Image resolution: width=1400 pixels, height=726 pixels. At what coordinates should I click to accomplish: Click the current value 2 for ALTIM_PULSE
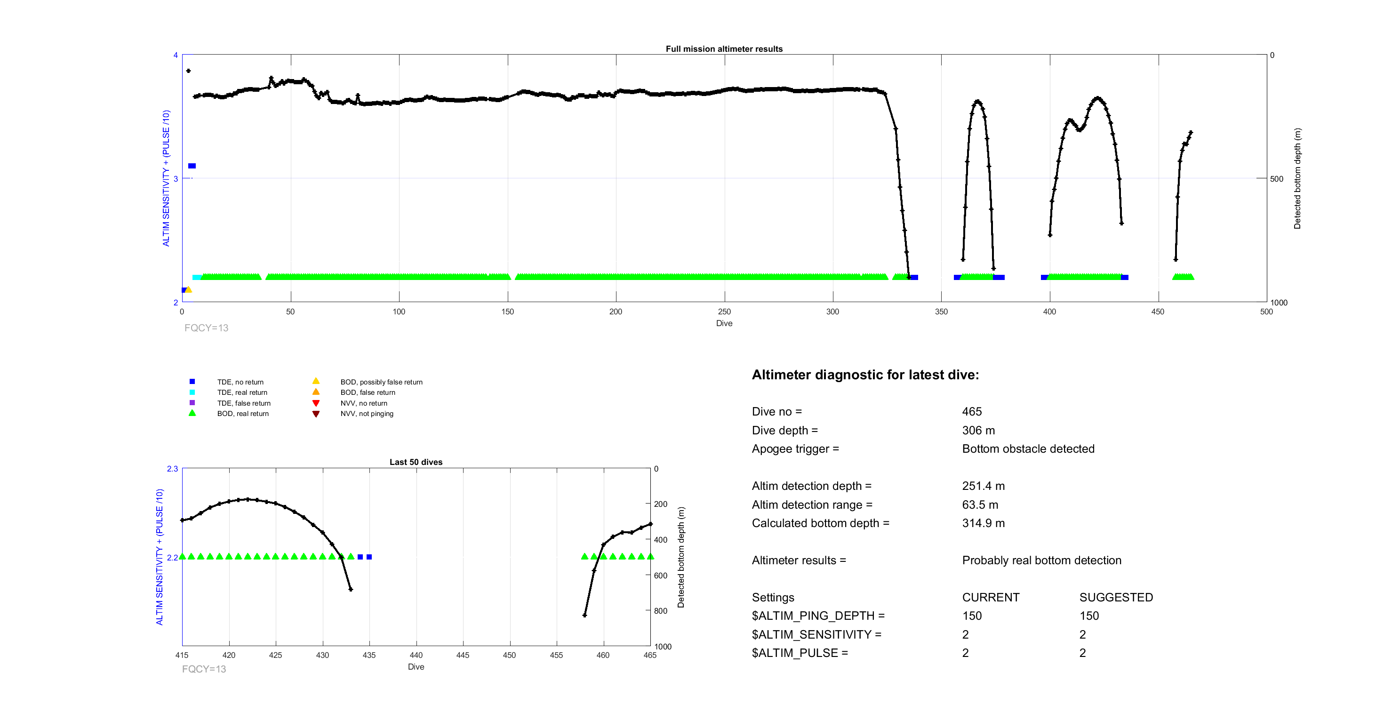pos(966,653)
